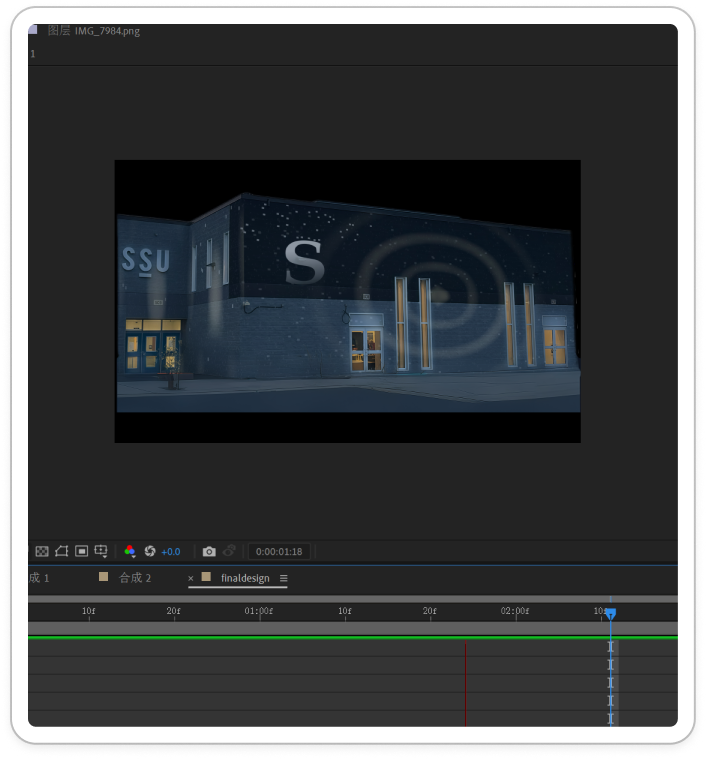Click the reset exposure aperture icon
This screenshot has width=706, height=759.
(x=150, y=551)
